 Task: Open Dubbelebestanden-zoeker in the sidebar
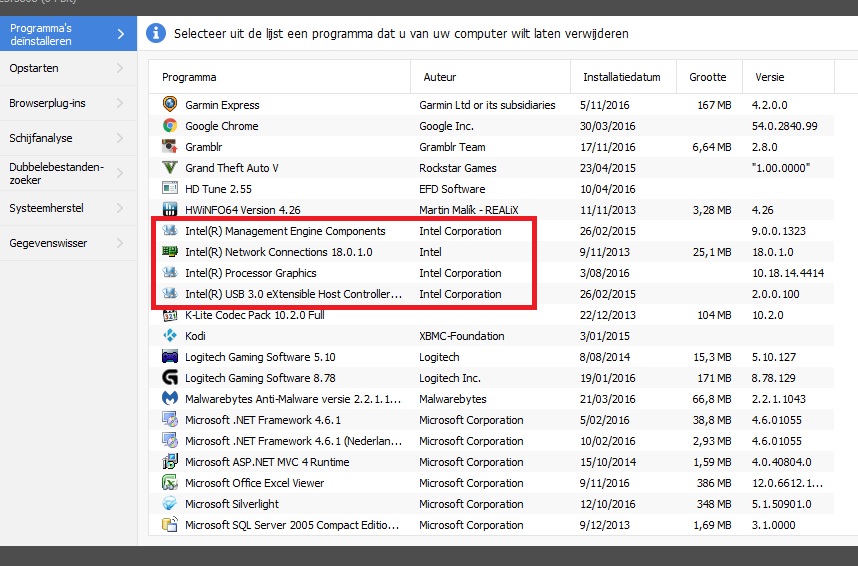point(56,174)
